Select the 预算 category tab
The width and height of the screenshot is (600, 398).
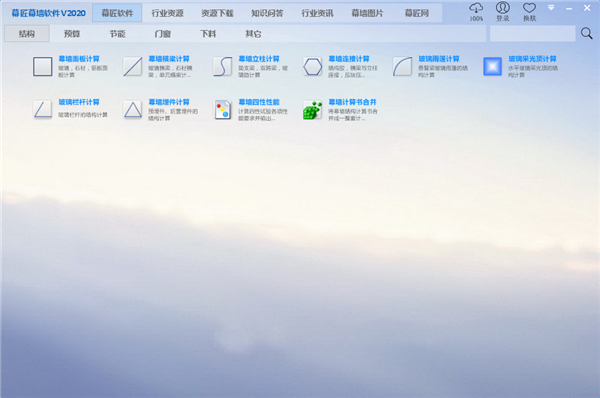point(72,34)
